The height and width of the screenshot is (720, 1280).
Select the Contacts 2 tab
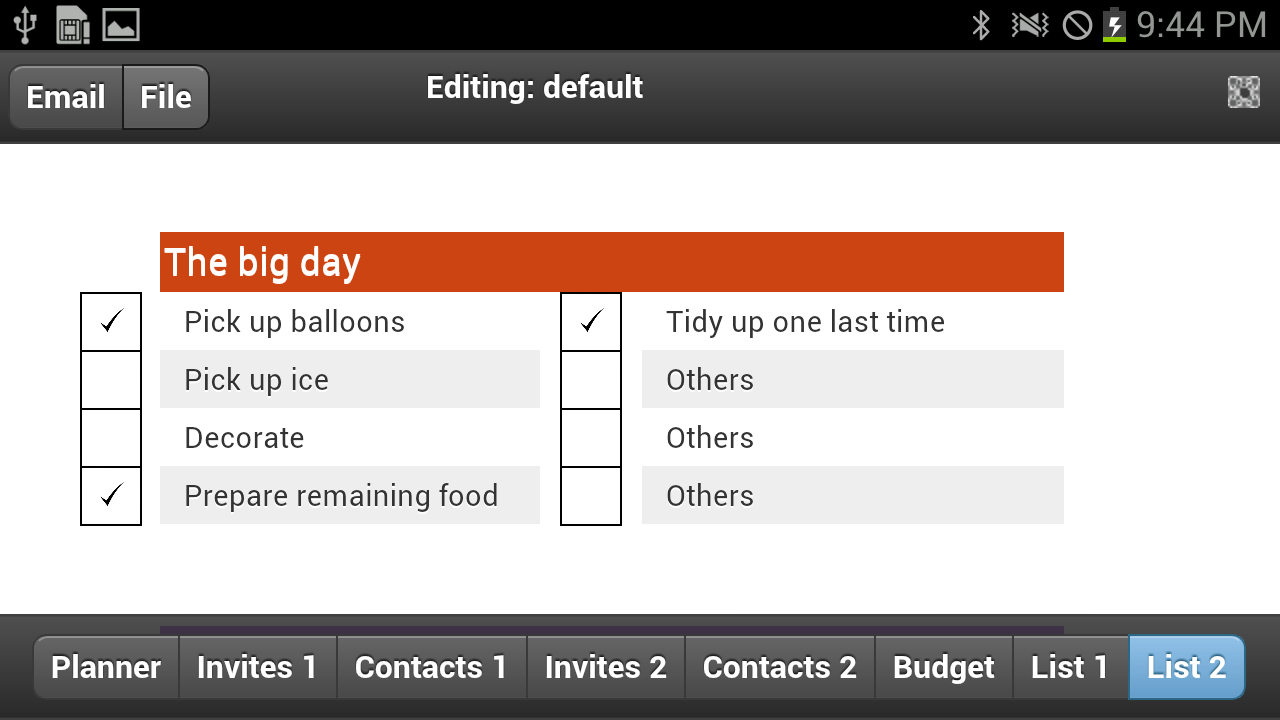(780, 667)
